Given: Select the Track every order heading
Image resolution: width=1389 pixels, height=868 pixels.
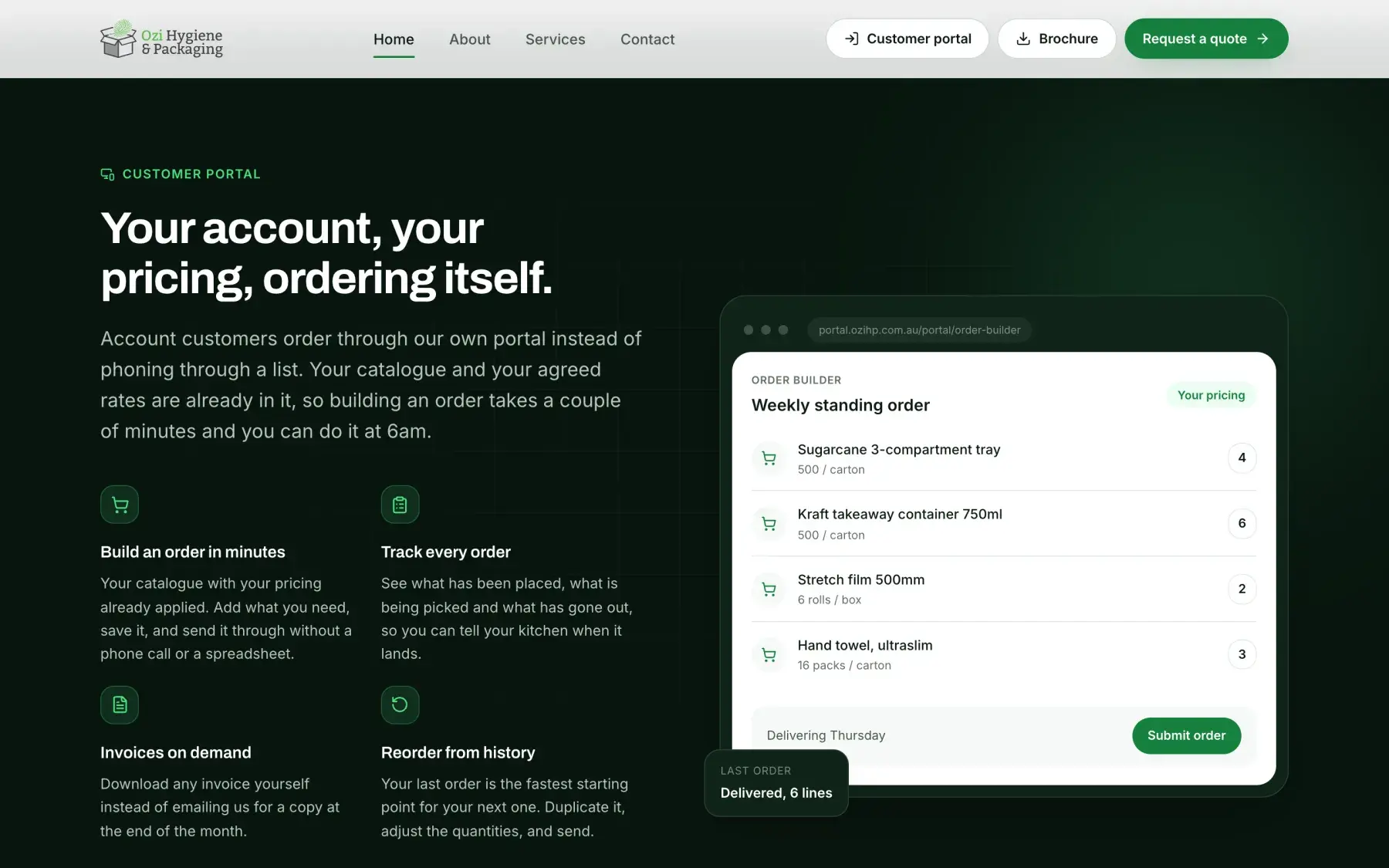Looking at the screenshot, I should [x=446, y=552].
